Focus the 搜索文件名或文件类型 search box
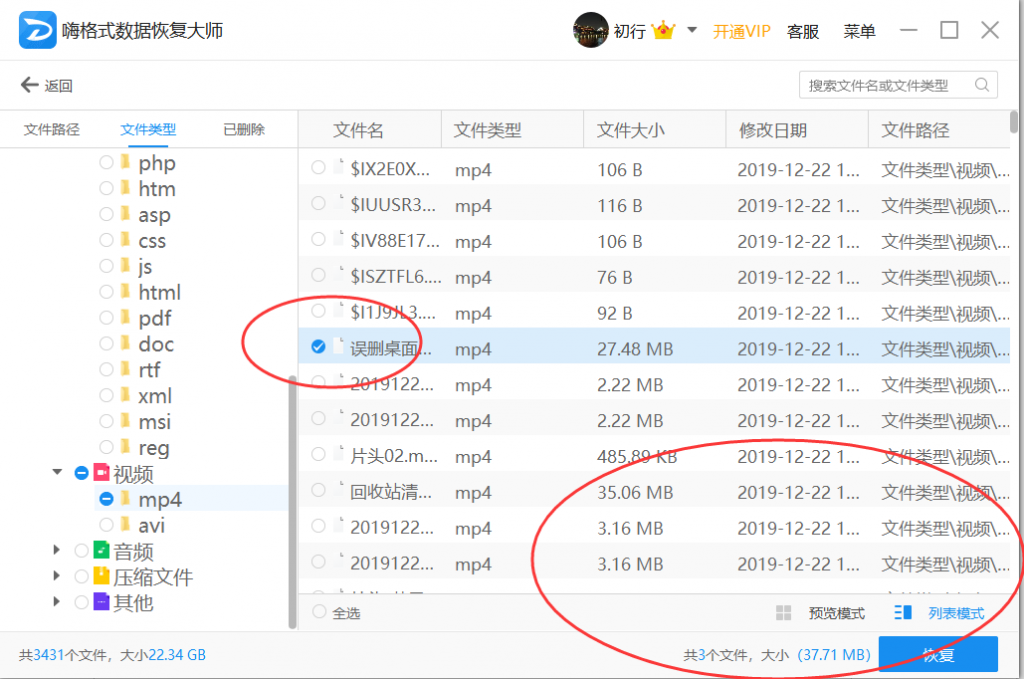This screenshot has width=1024, height=679. pos(898,85)
